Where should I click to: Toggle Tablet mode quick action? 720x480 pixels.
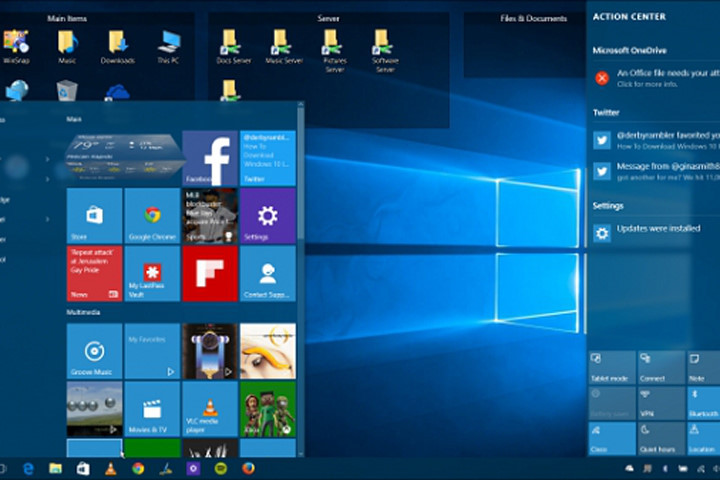tap(612, 367)
